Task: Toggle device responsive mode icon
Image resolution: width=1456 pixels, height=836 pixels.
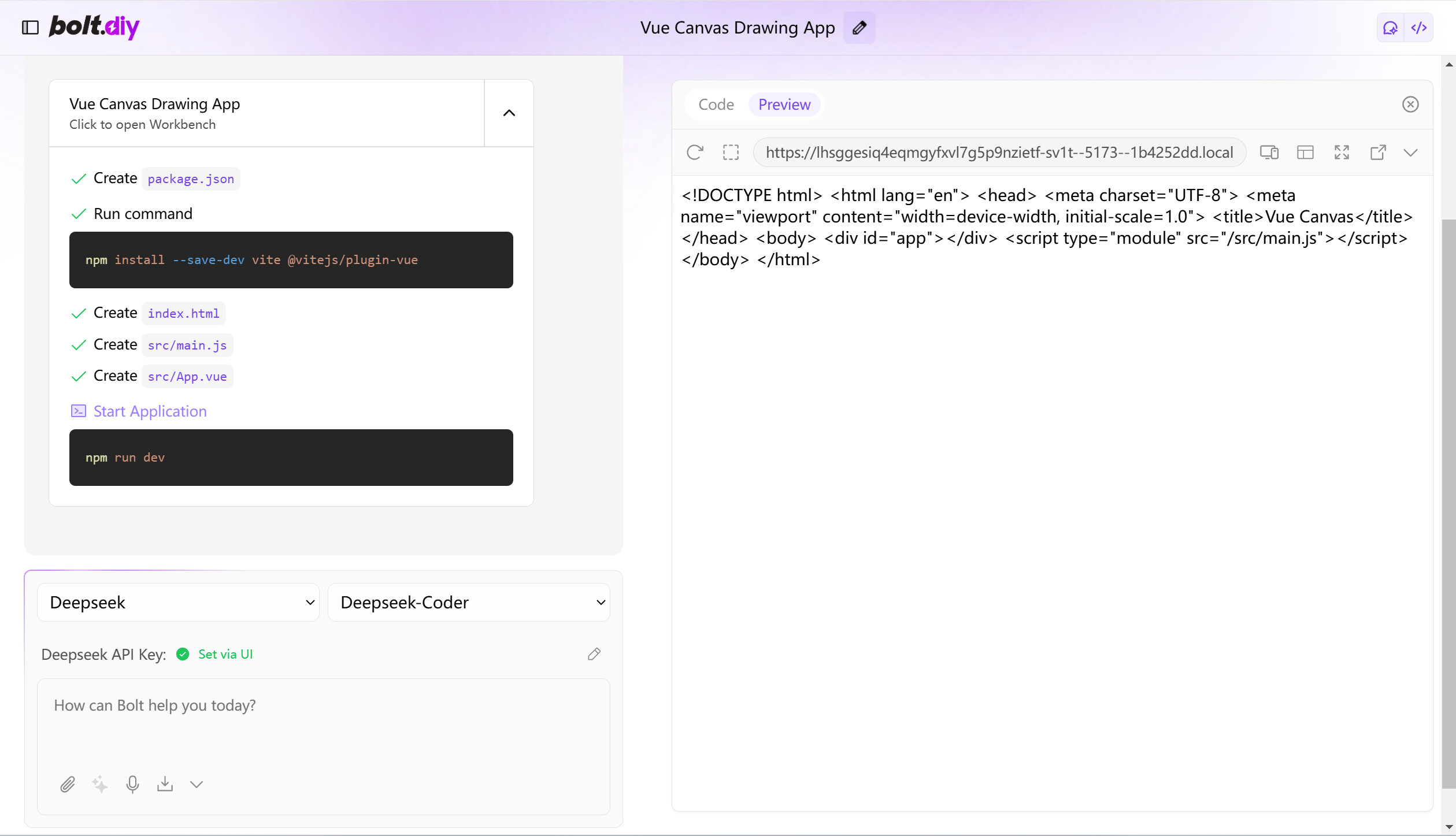Action: click(x=1269, y=153)
